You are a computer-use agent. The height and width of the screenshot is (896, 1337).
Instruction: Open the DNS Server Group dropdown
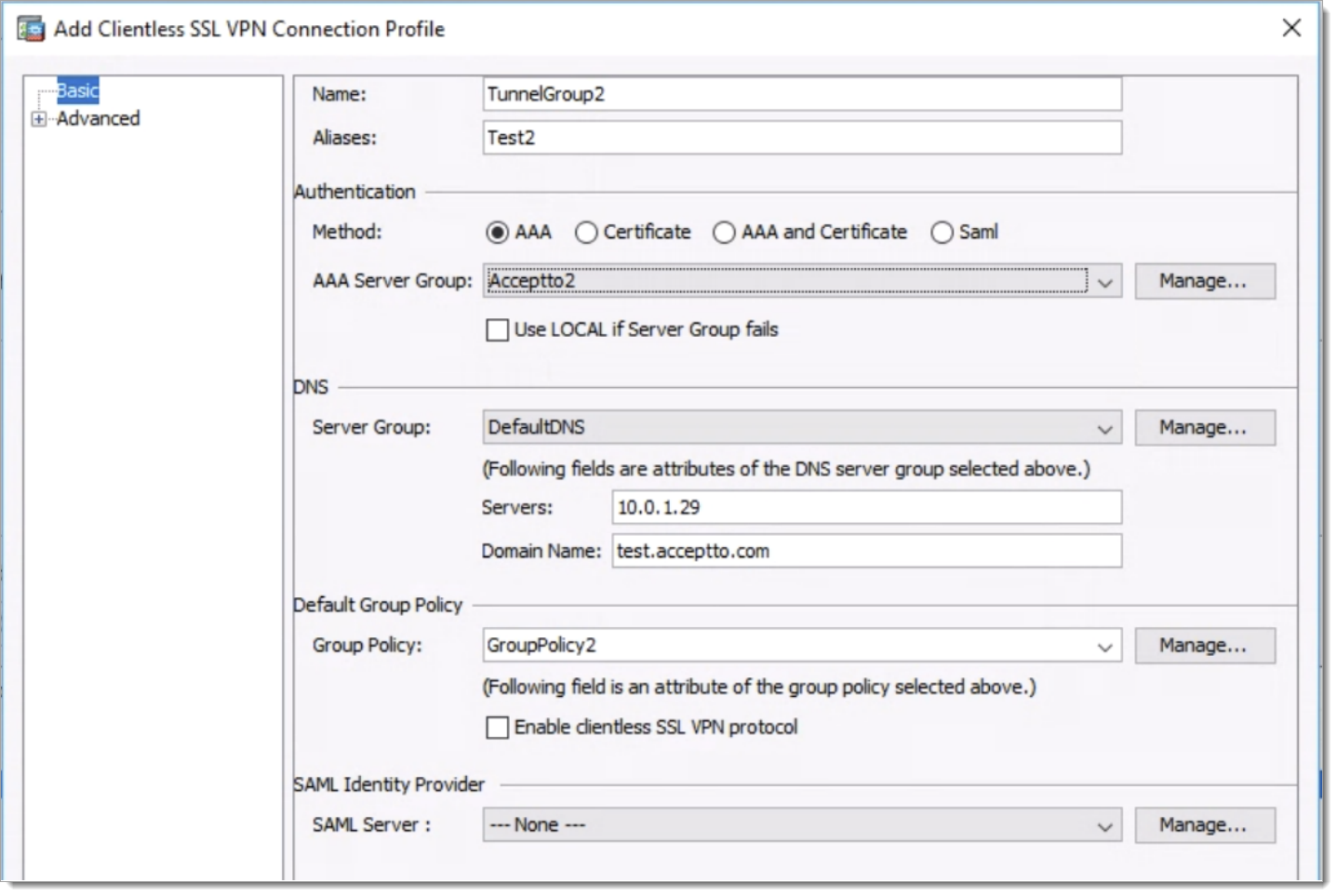(1104, 428)
